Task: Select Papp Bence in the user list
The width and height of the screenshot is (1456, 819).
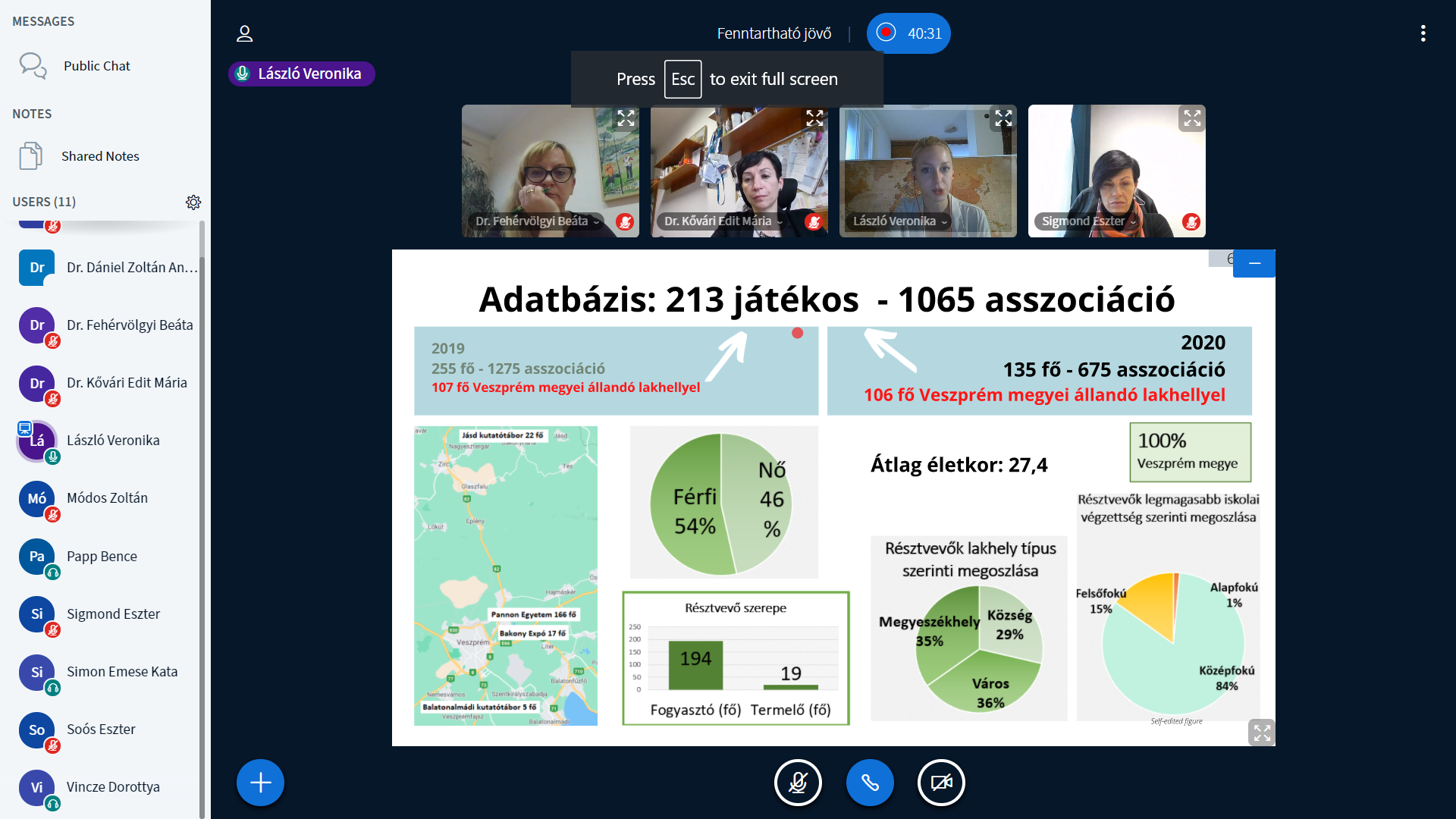Action: point(102,557)
